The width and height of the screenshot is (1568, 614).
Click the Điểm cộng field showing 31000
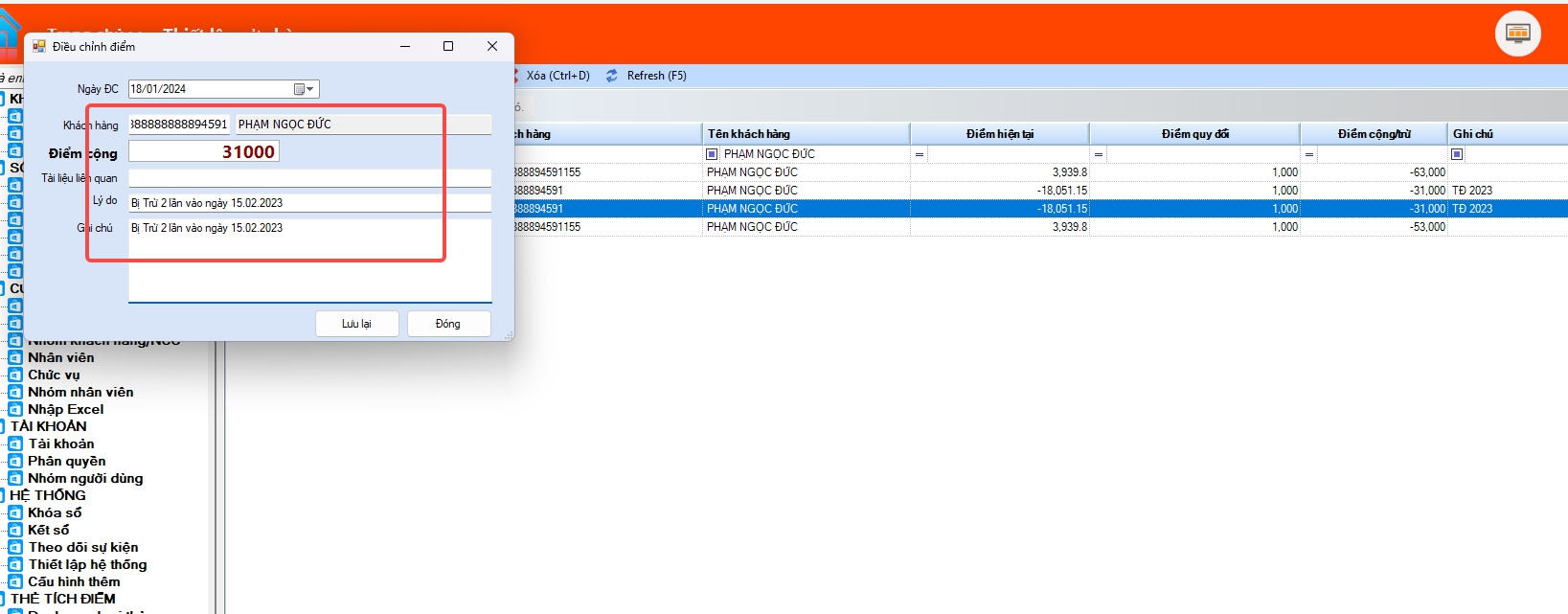[204, 152]
